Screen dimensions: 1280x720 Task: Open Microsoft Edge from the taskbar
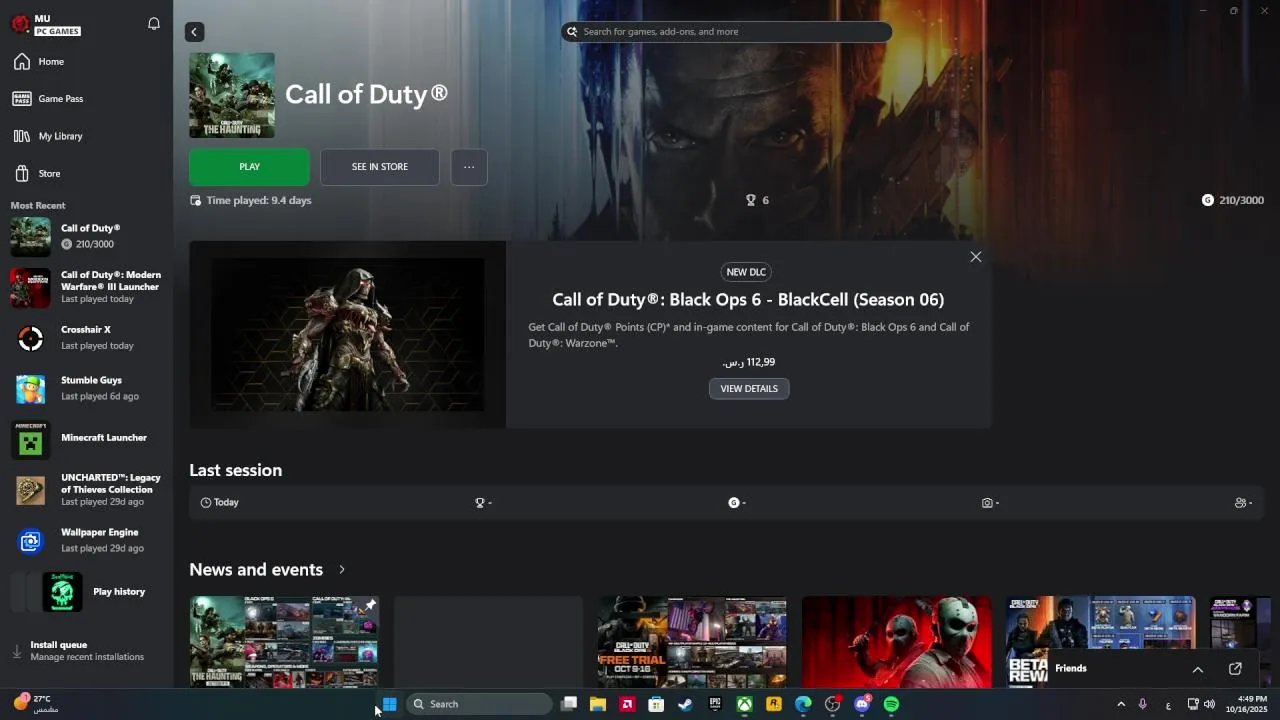tap(803, 704)
